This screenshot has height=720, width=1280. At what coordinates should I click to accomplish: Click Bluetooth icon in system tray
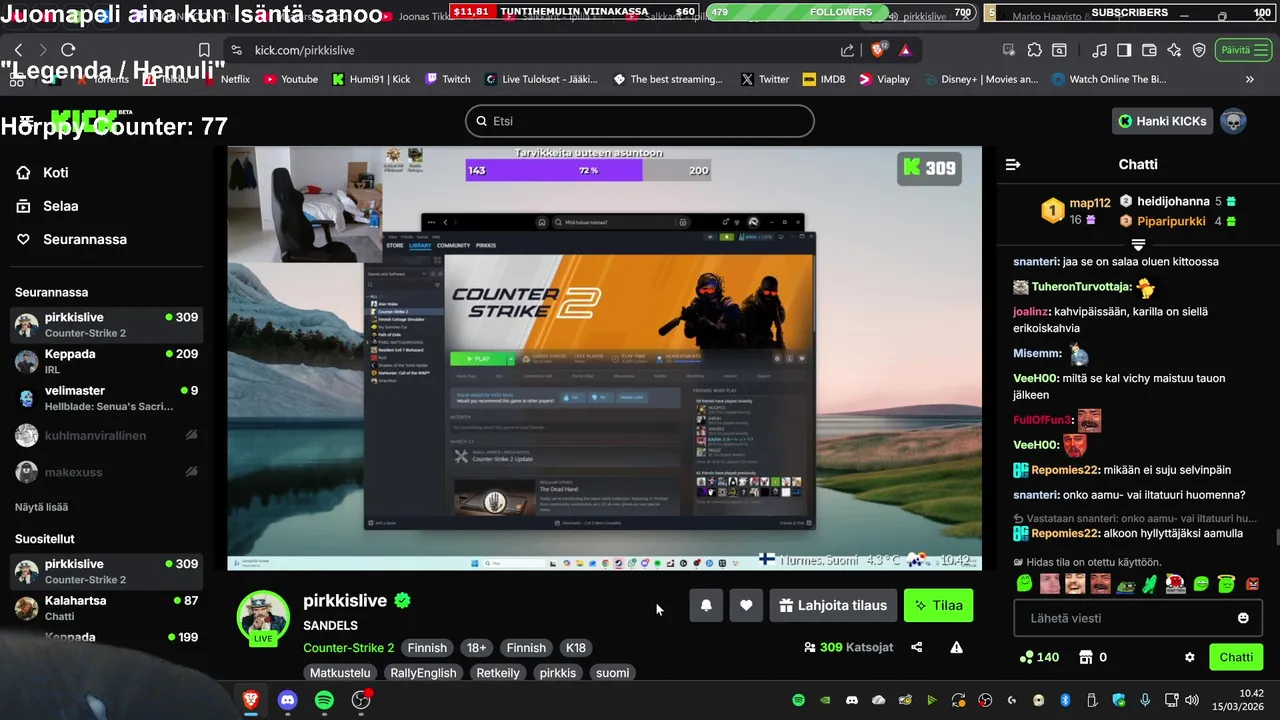click(x=1065, y=700)
